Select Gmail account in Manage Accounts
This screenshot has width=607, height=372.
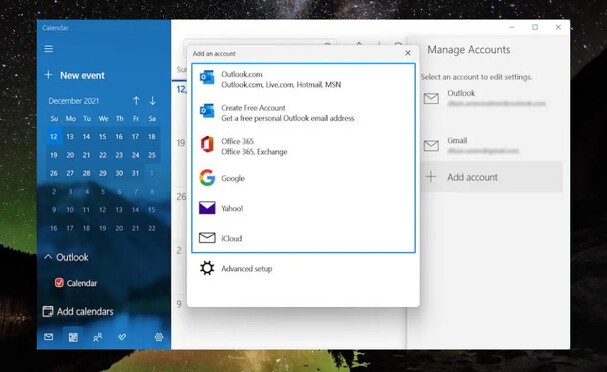click(x=492, y=146)
